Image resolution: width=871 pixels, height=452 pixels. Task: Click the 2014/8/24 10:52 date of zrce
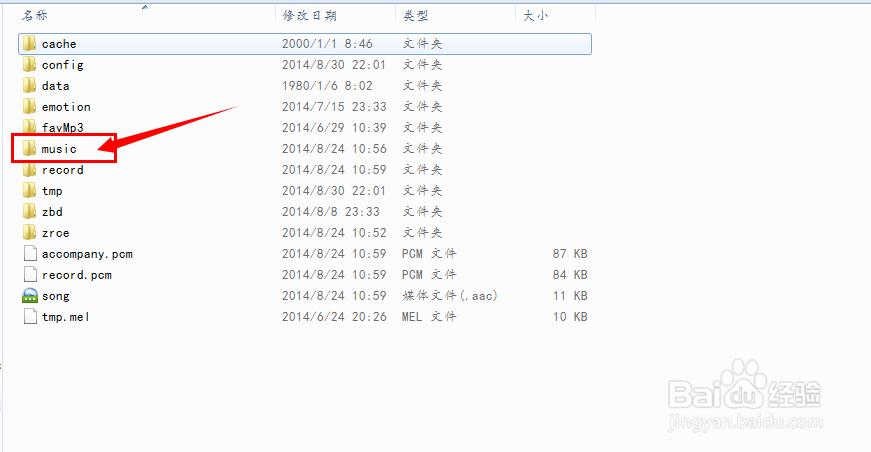pyautogui.click(x=334, y=233)
